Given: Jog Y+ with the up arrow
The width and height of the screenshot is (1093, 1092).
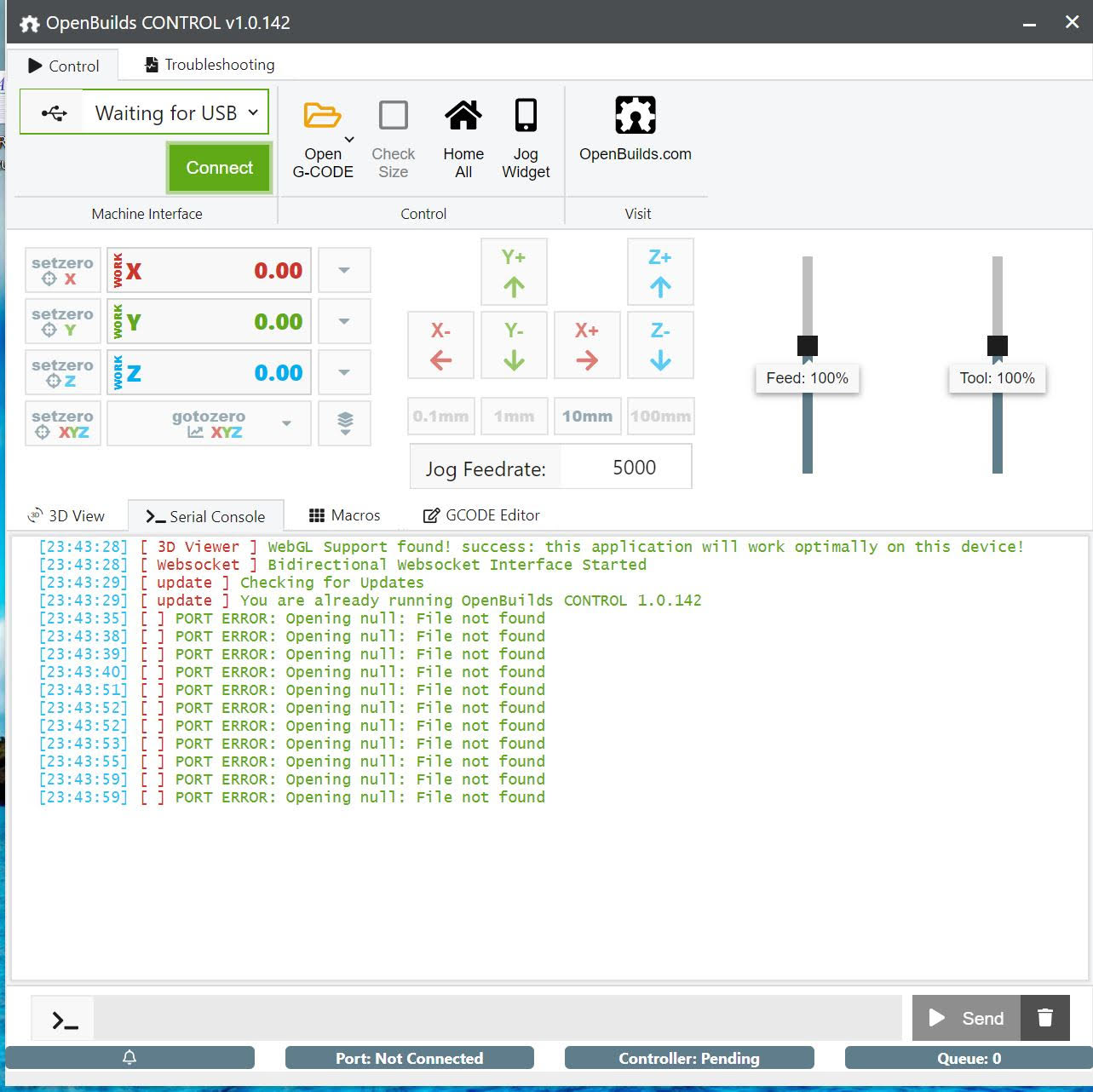Looking at the screenshot, I should pos(514,272).
